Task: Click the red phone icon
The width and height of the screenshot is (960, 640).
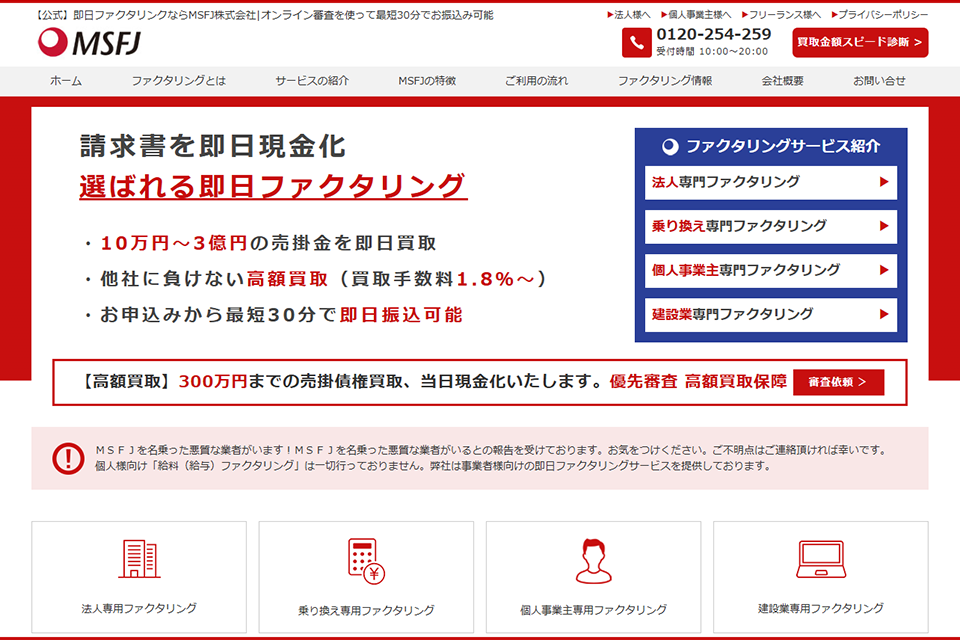Action: pyautogui.click(x=636, y=43)
